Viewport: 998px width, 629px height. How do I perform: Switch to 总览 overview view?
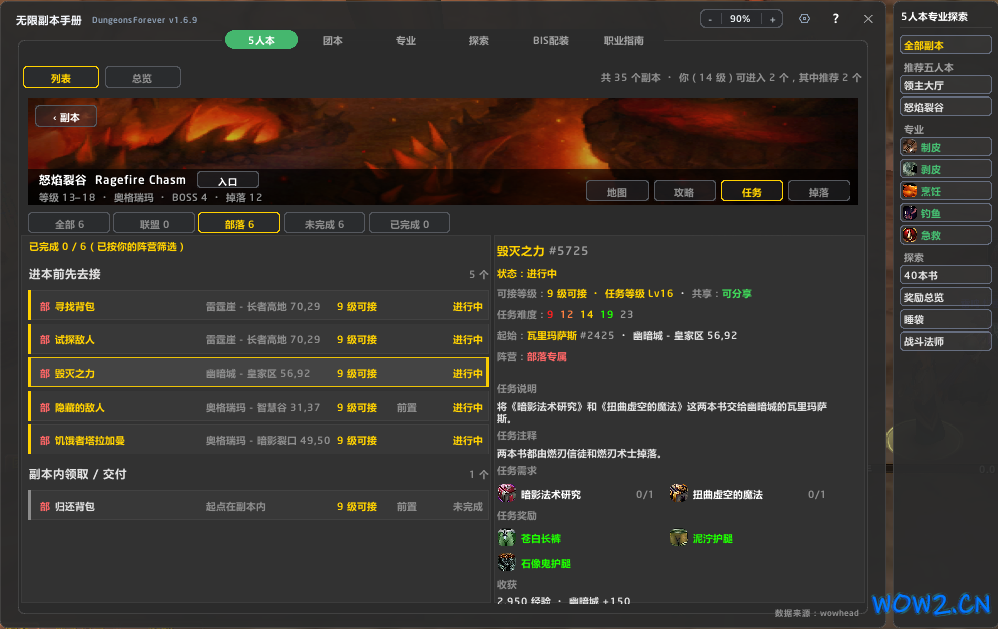(x=143, y=78)
